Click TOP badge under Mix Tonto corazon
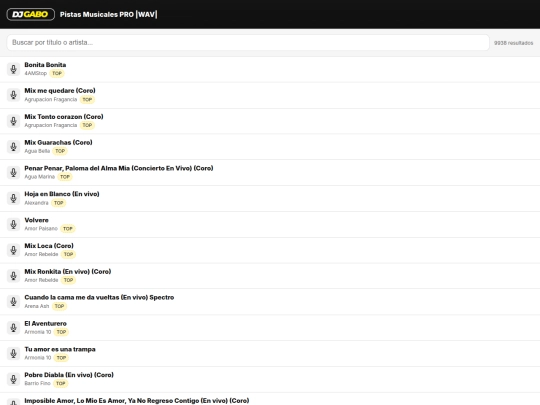This screenshot has width=540, height=405. (x=87, y=125)
